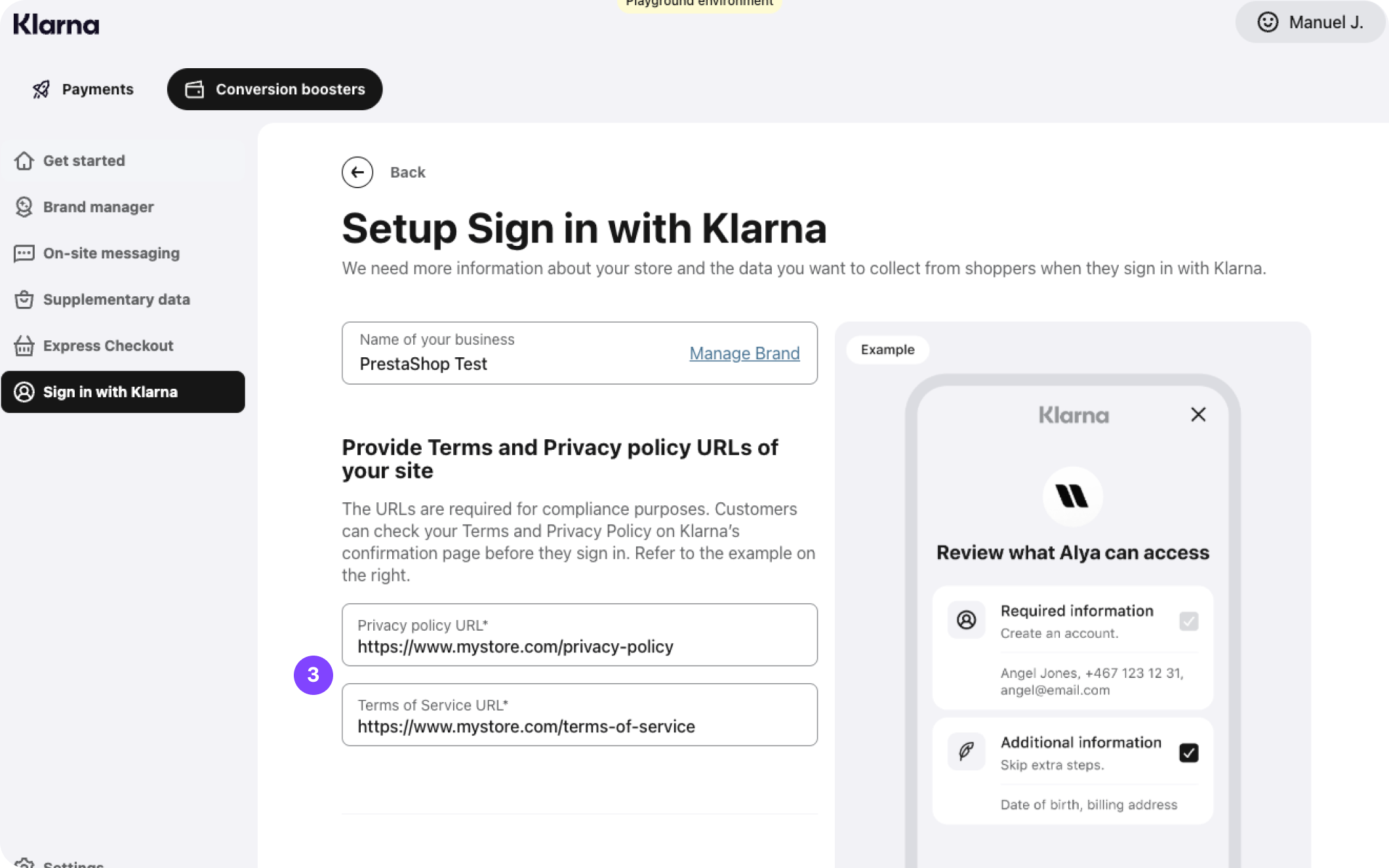
Task: Click the back arrow circle icon
Action: point(357,172)
